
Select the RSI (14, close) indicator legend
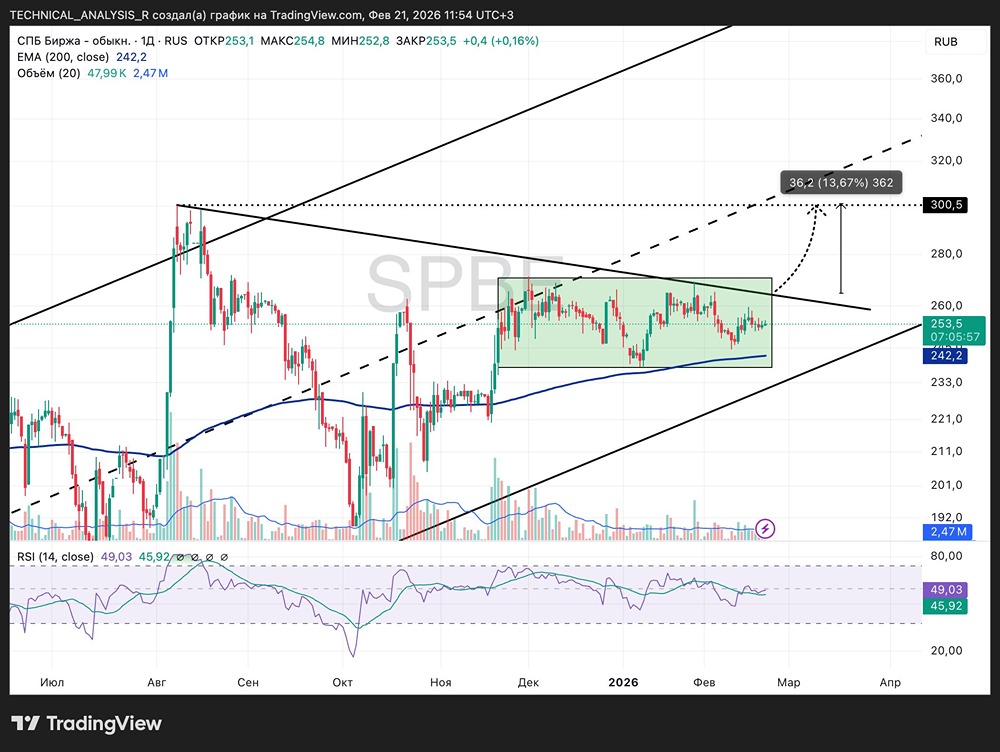pos(55,557)
